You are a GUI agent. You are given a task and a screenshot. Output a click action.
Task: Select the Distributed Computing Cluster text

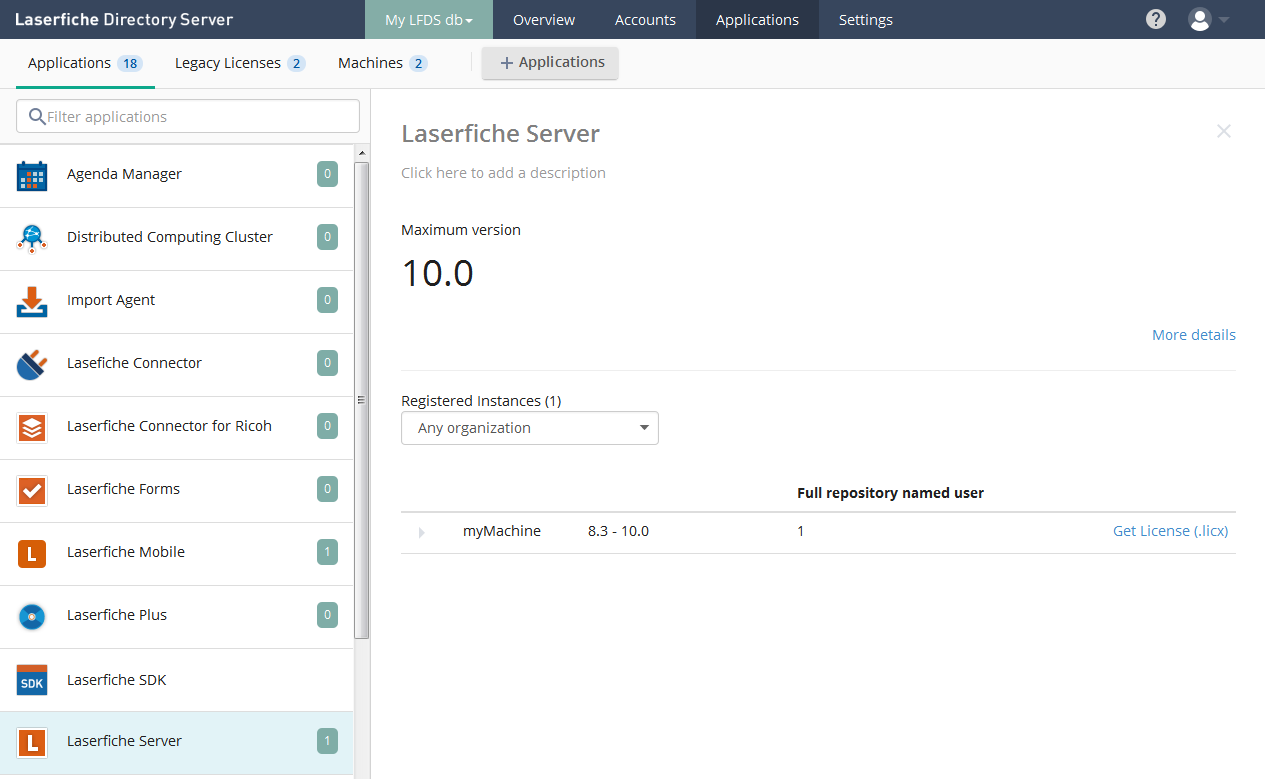(170, 237)
